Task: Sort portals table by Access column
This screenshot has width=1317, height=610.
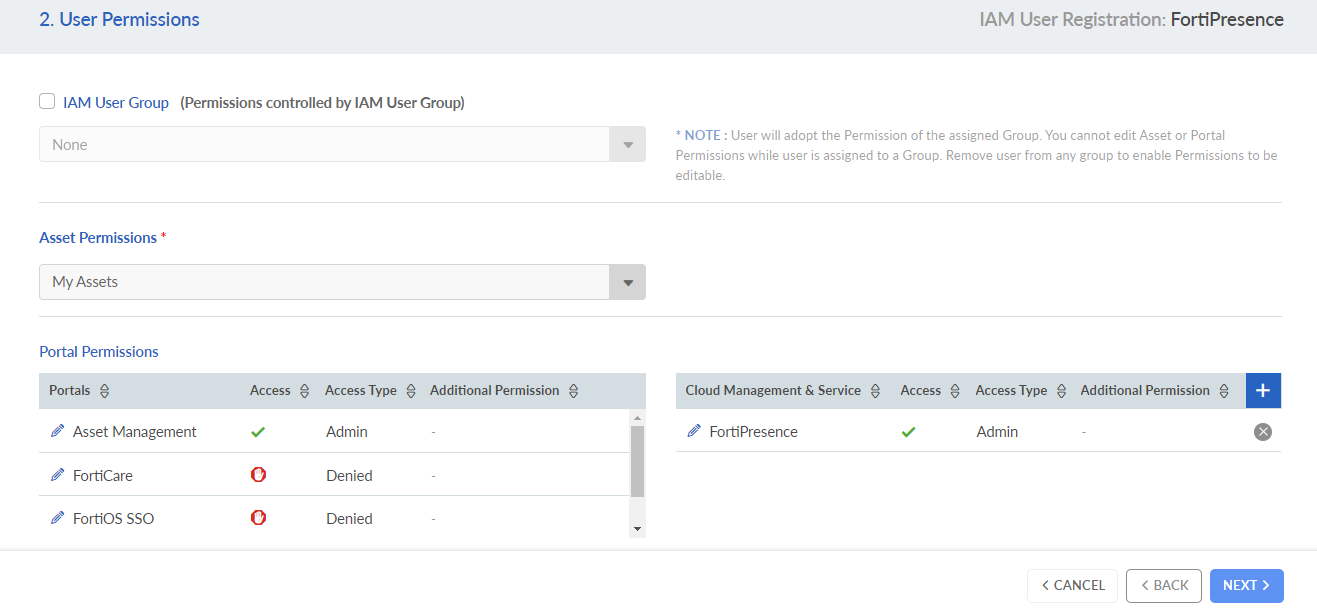Action: click(x=305, y=391)
